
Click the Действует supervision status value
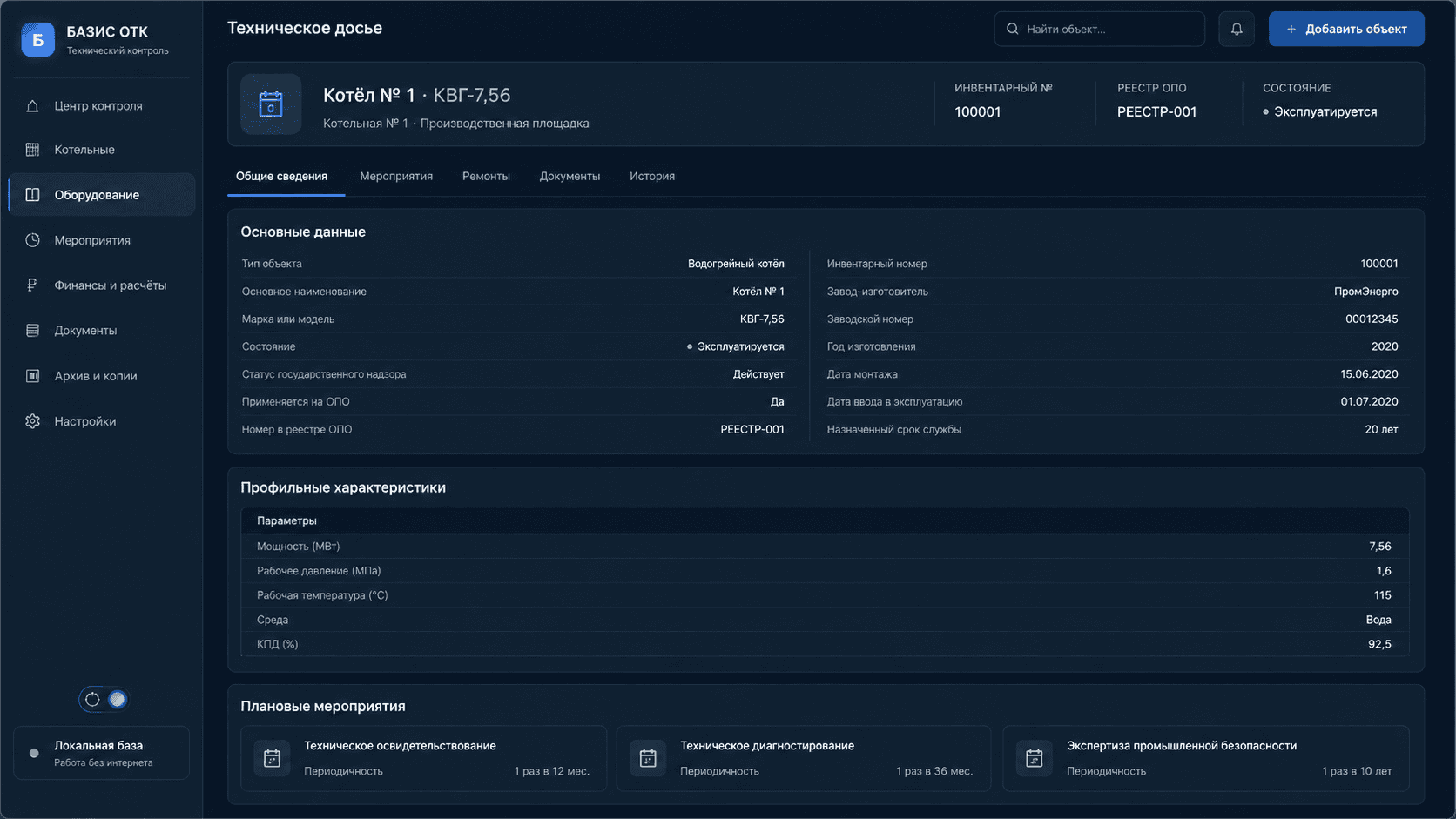(758, 374)
